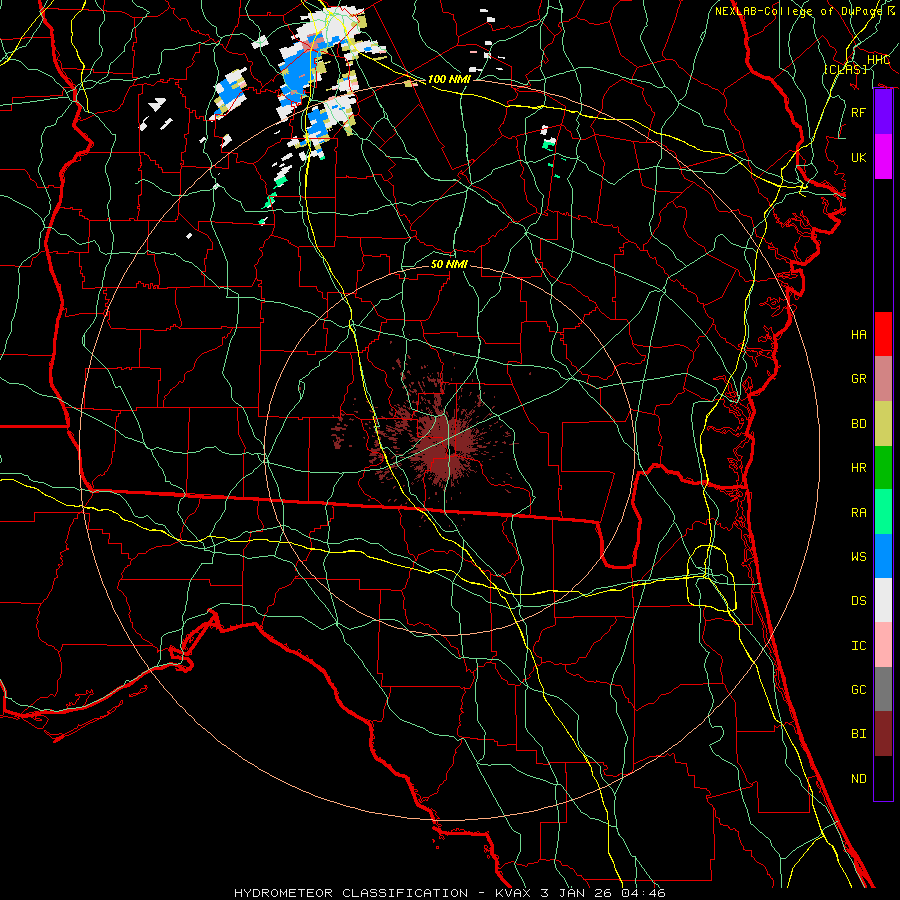This screenshot has height=900, width=900.
Task: Click the 'BI' legend label
Action: click(859, 734)
